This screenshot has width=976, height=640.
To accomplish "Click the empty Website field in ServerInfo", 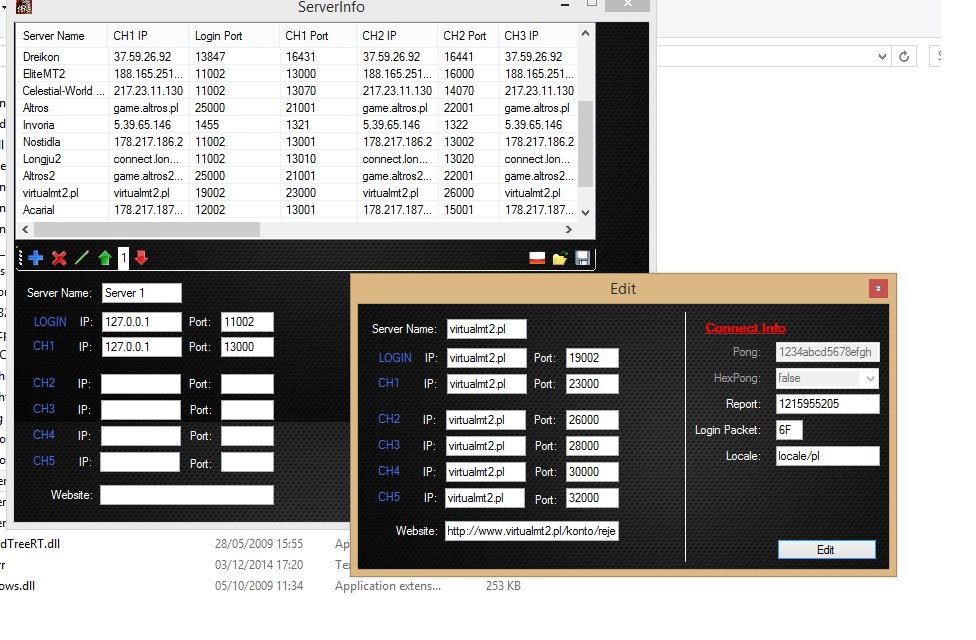I will [x=187, y=495].
